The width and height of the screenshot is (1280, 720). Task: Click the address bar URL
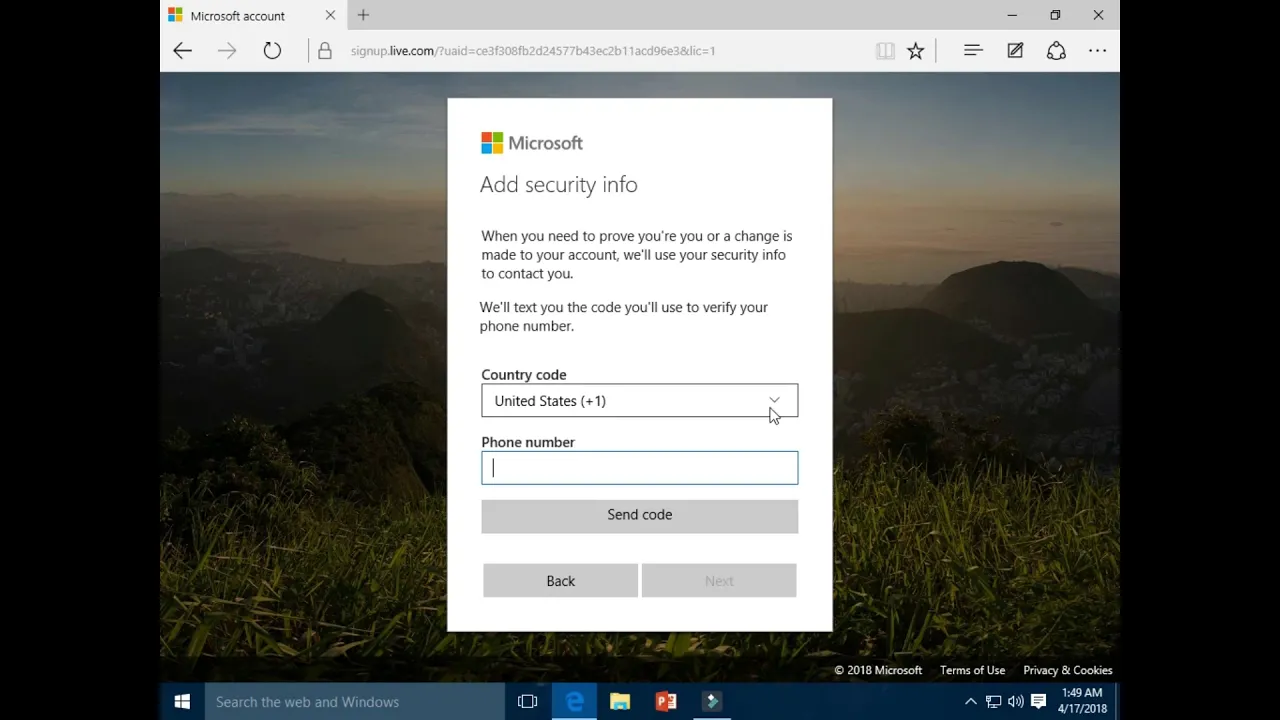pos(533,51)
